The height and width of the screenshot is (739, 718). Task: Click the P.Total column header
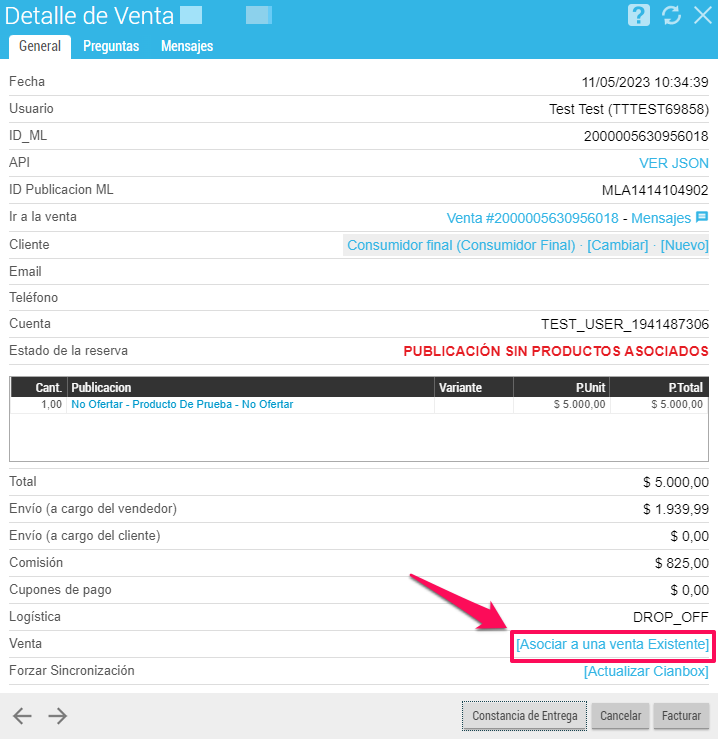coord(659,387)
